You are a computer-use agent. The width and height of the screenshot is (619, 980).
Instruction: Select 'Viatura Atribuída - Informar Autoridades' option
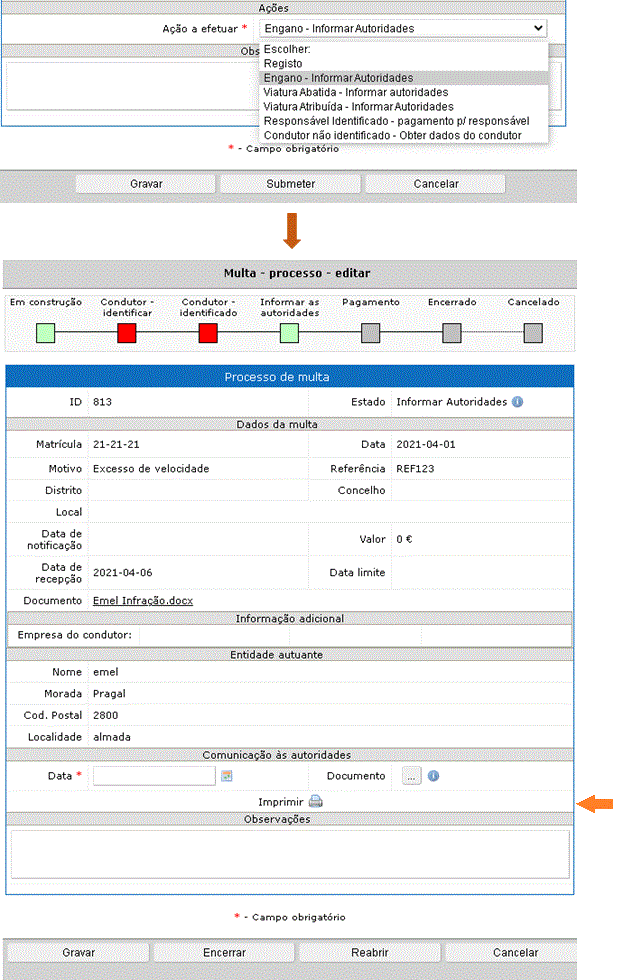(358, 106)
